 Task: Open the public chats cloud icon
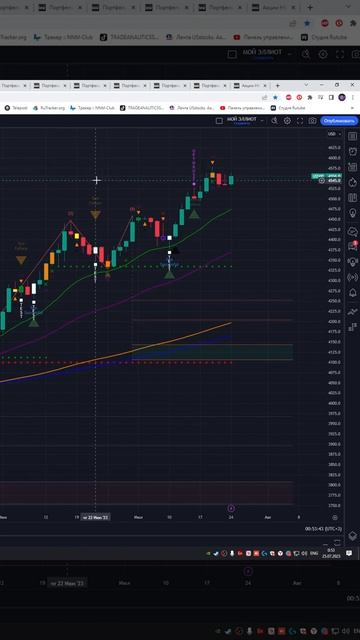click(x=353, y=231)
